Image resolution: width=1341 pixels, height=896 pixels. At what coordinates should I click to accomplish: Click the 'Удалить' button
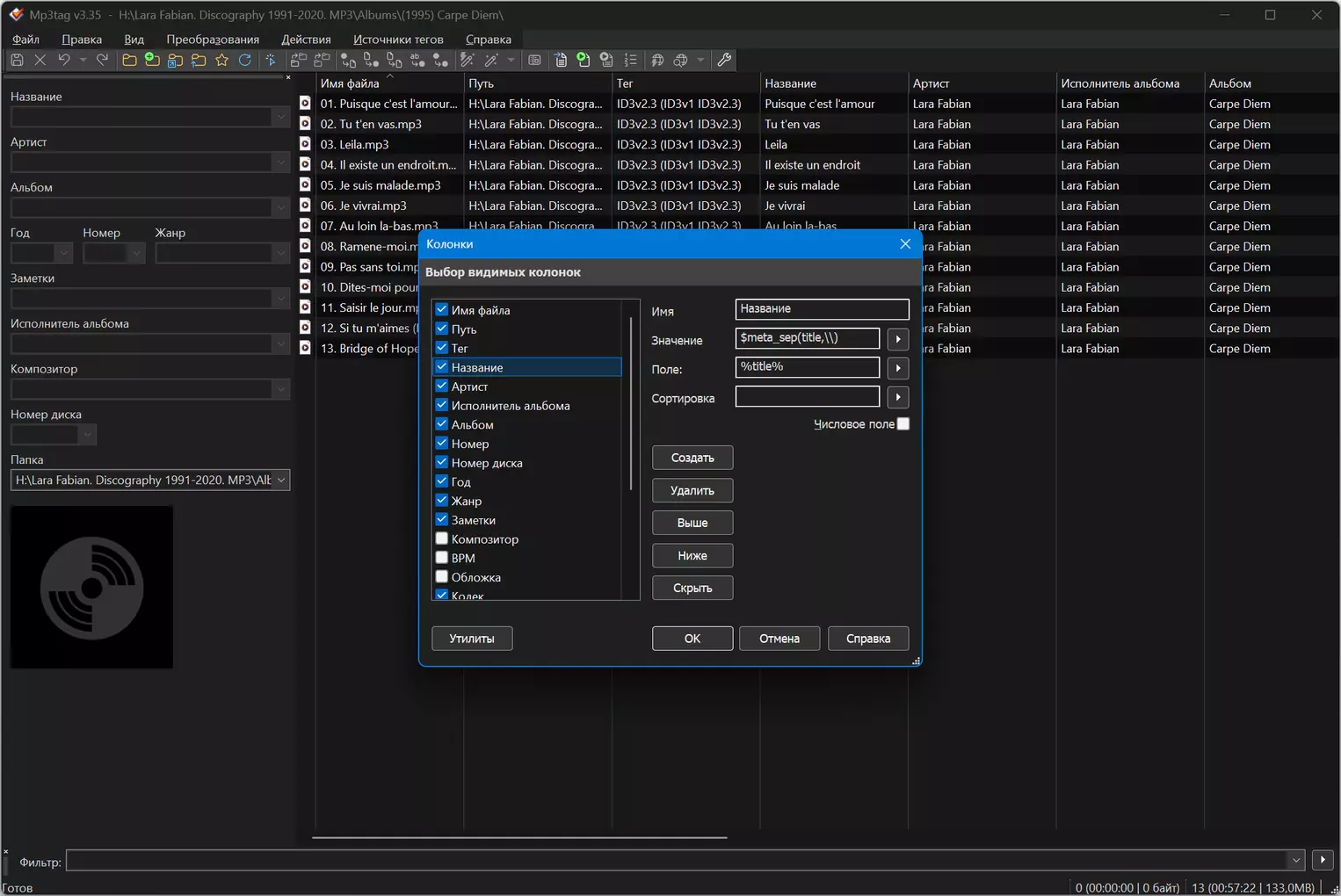(x=692, y=490)
